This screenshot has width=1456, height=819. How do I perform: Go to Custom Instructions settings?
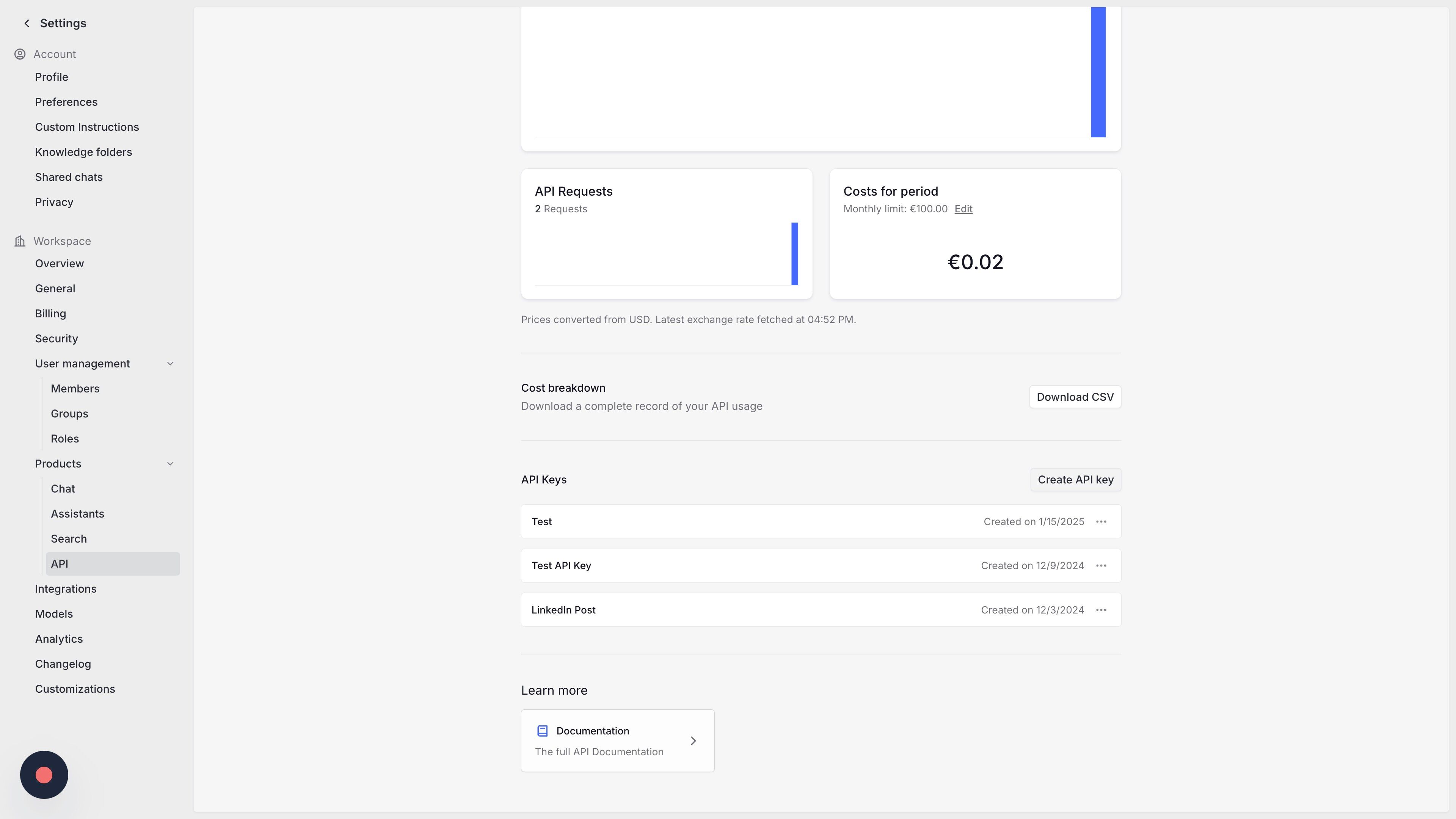tap(87, 127)
